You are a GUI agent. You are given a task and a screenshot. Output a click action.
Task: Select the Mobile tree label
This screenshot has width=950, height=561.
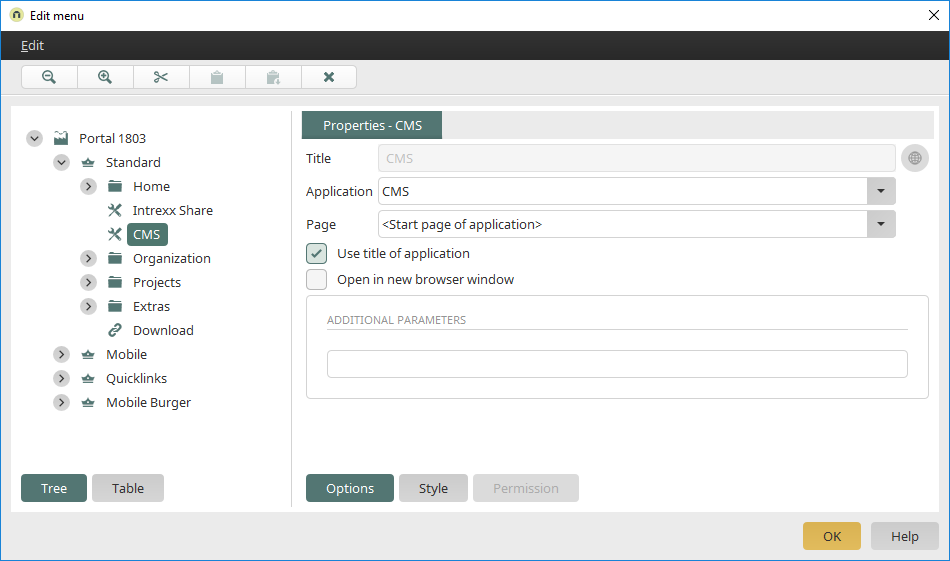click(x=127, y=354)
